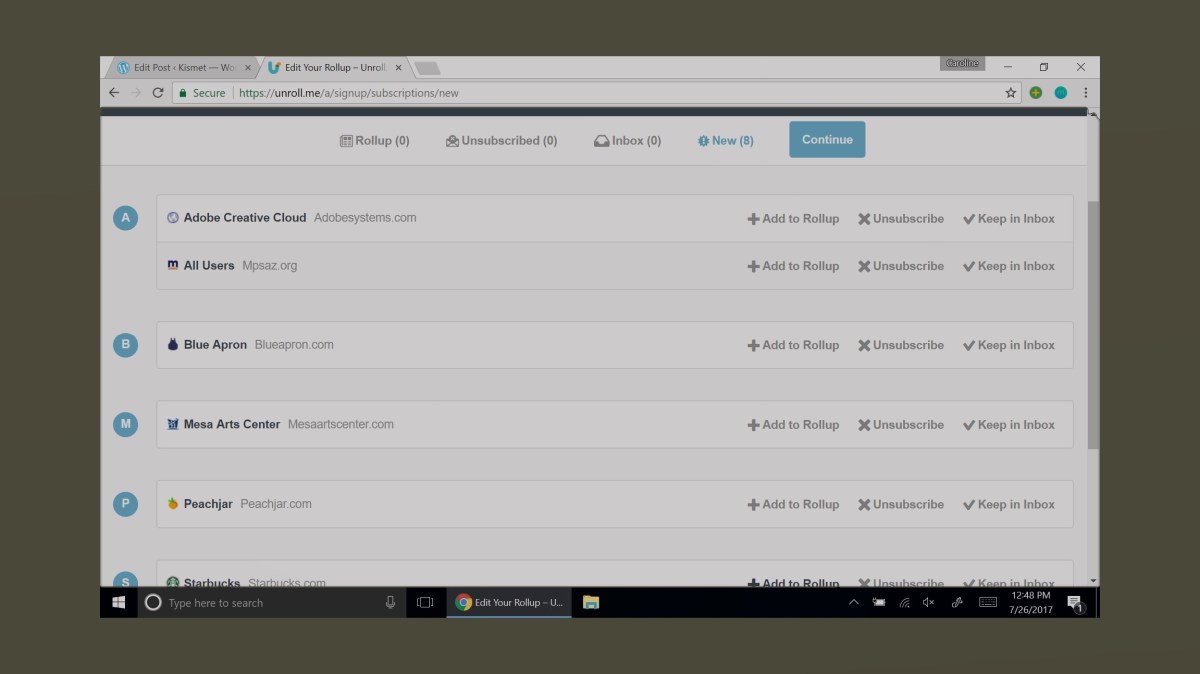Screen dimensions: 1200x674
Task: Open the Caroline profile menu
Action: 962,62
